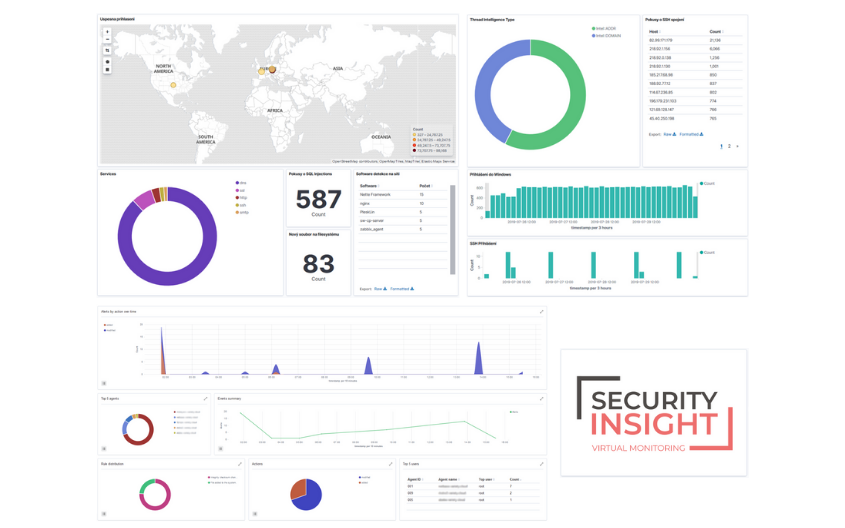The width and height of the screenshot is (845, 528).
Task: Sort Top 5 users by Agent name
Action: coord(449,479)
